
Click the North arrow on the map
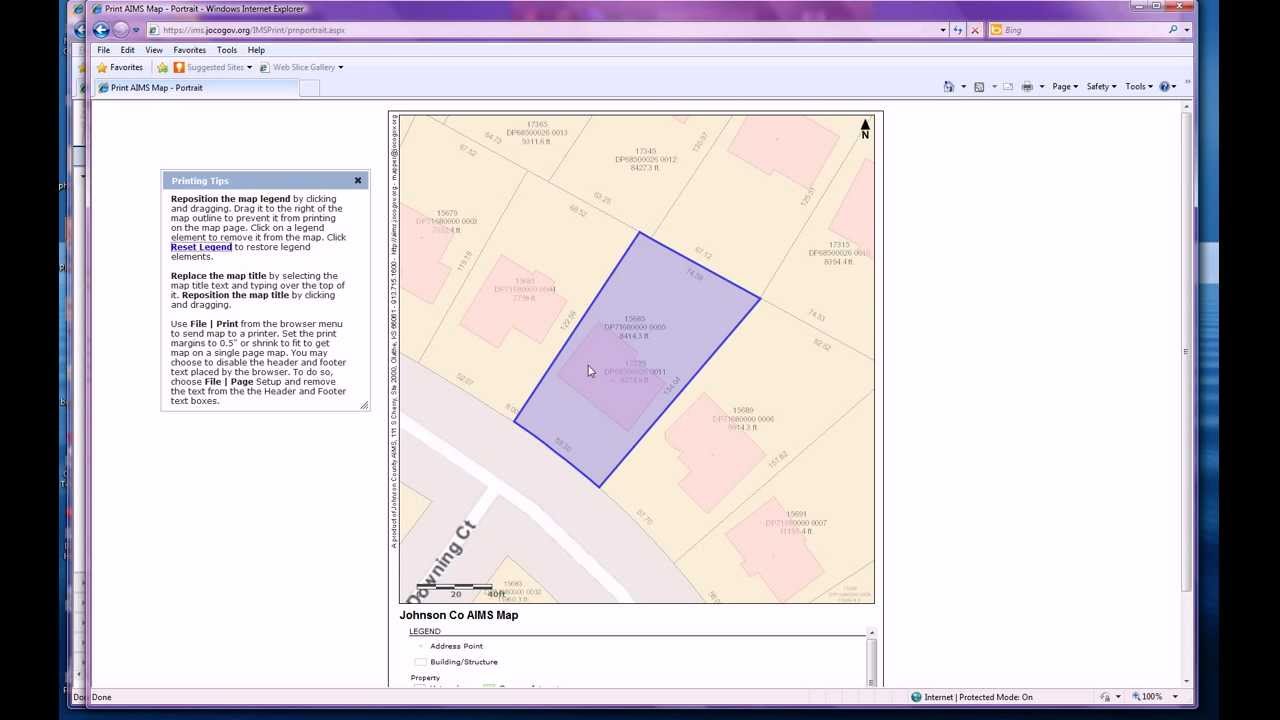(865, 129)
